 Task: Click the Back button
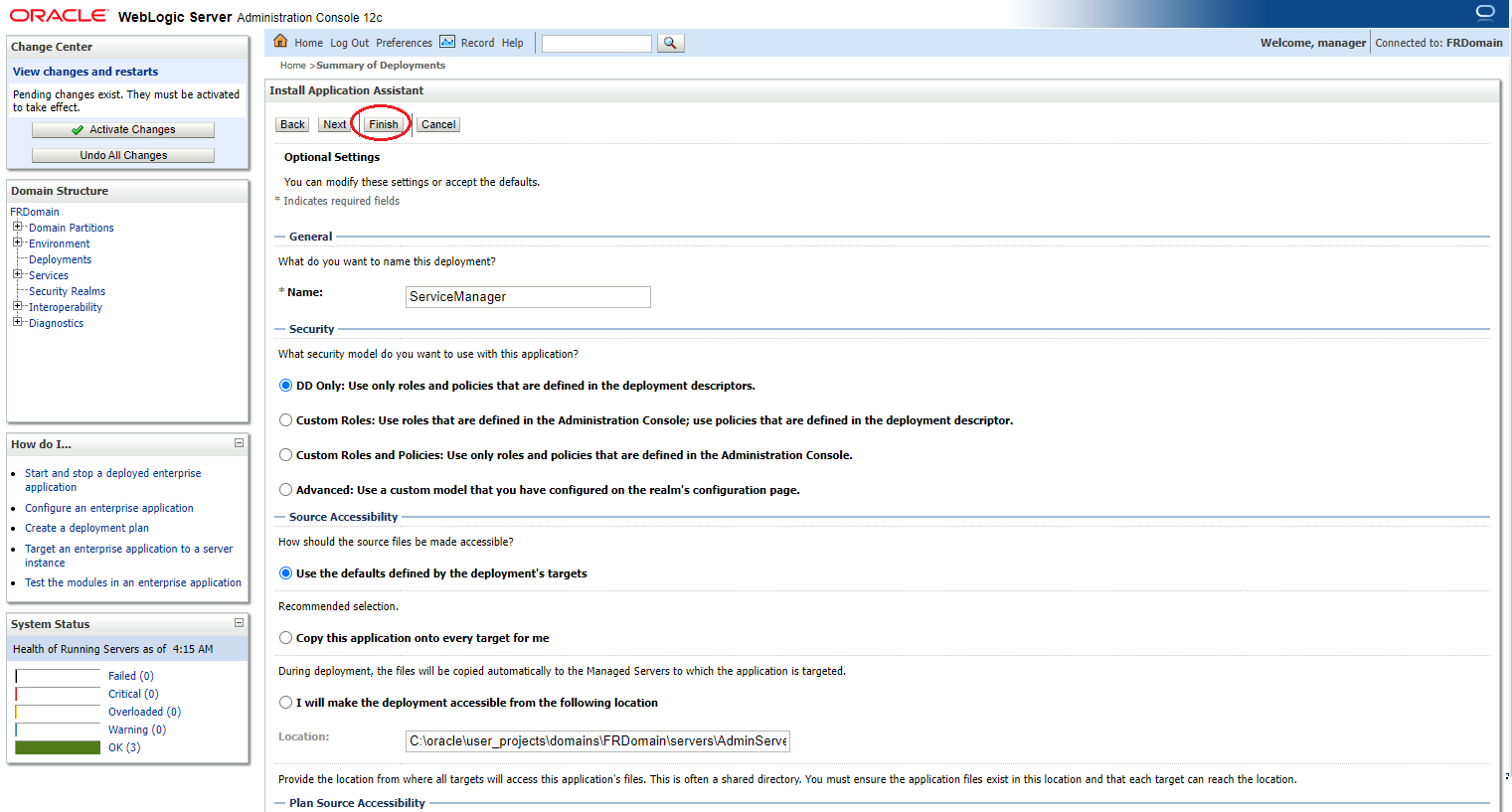click(x=292, y=124)
